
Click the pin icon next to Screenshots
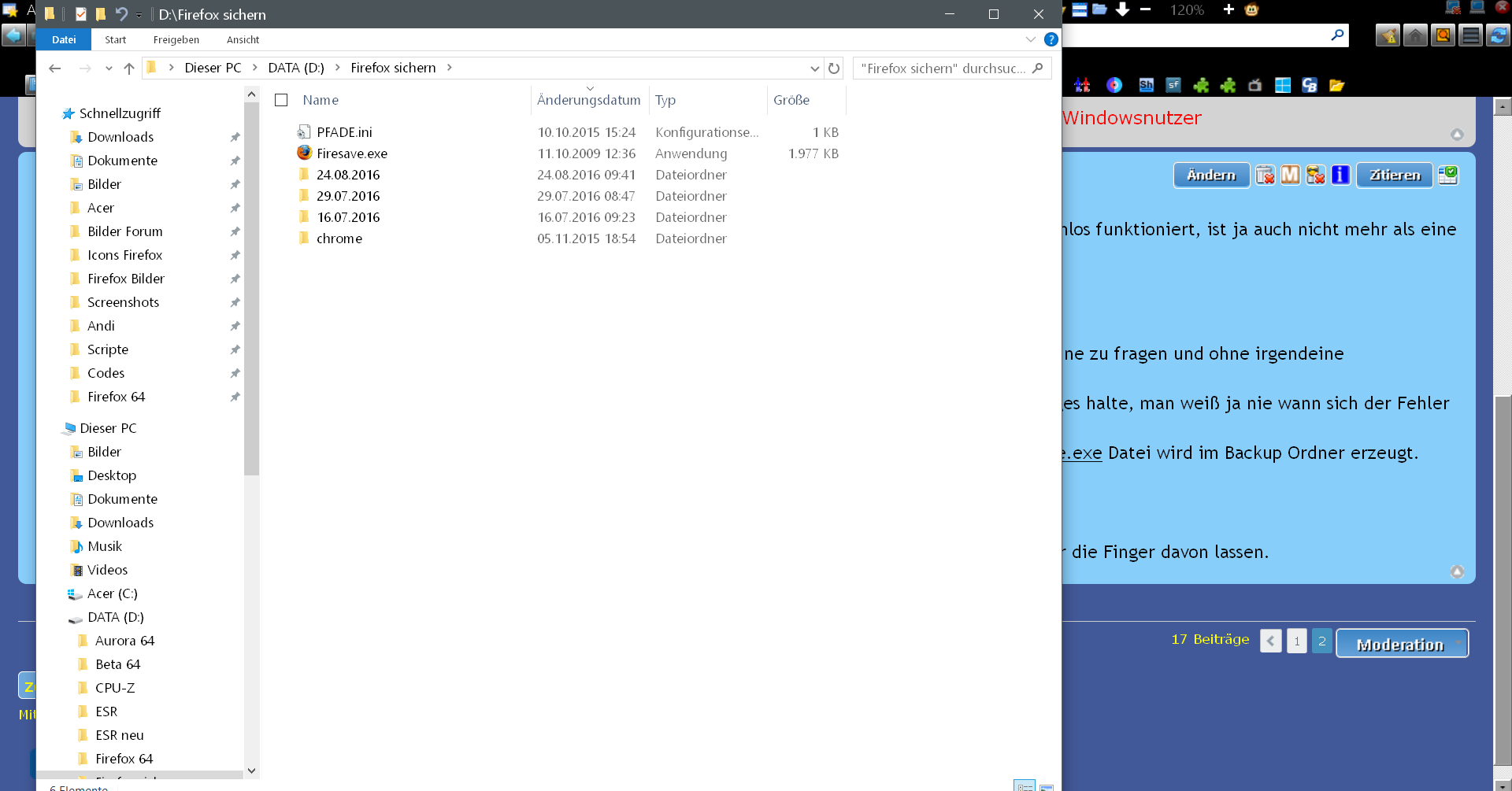235,302
